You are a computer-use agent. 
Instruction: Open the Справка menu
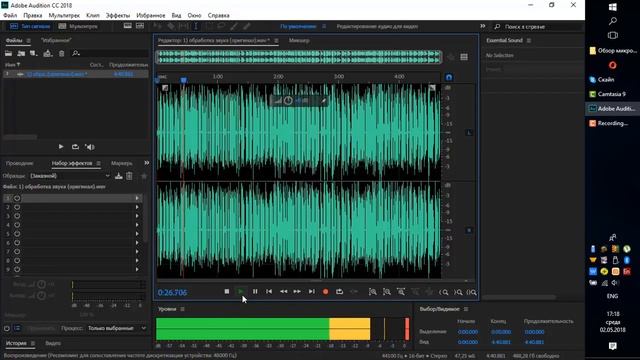click(x=218, y=16)
